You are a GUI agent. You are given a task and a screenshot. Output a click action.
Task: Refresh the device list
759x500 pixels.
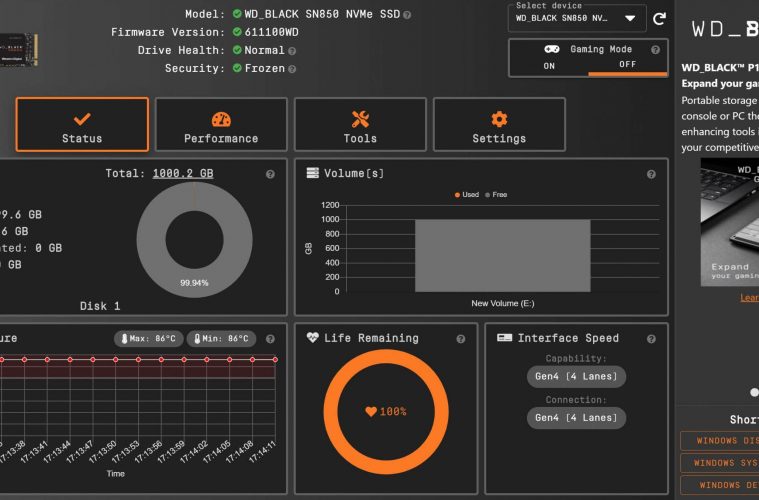pyautogui.click(x=659, y=19)
